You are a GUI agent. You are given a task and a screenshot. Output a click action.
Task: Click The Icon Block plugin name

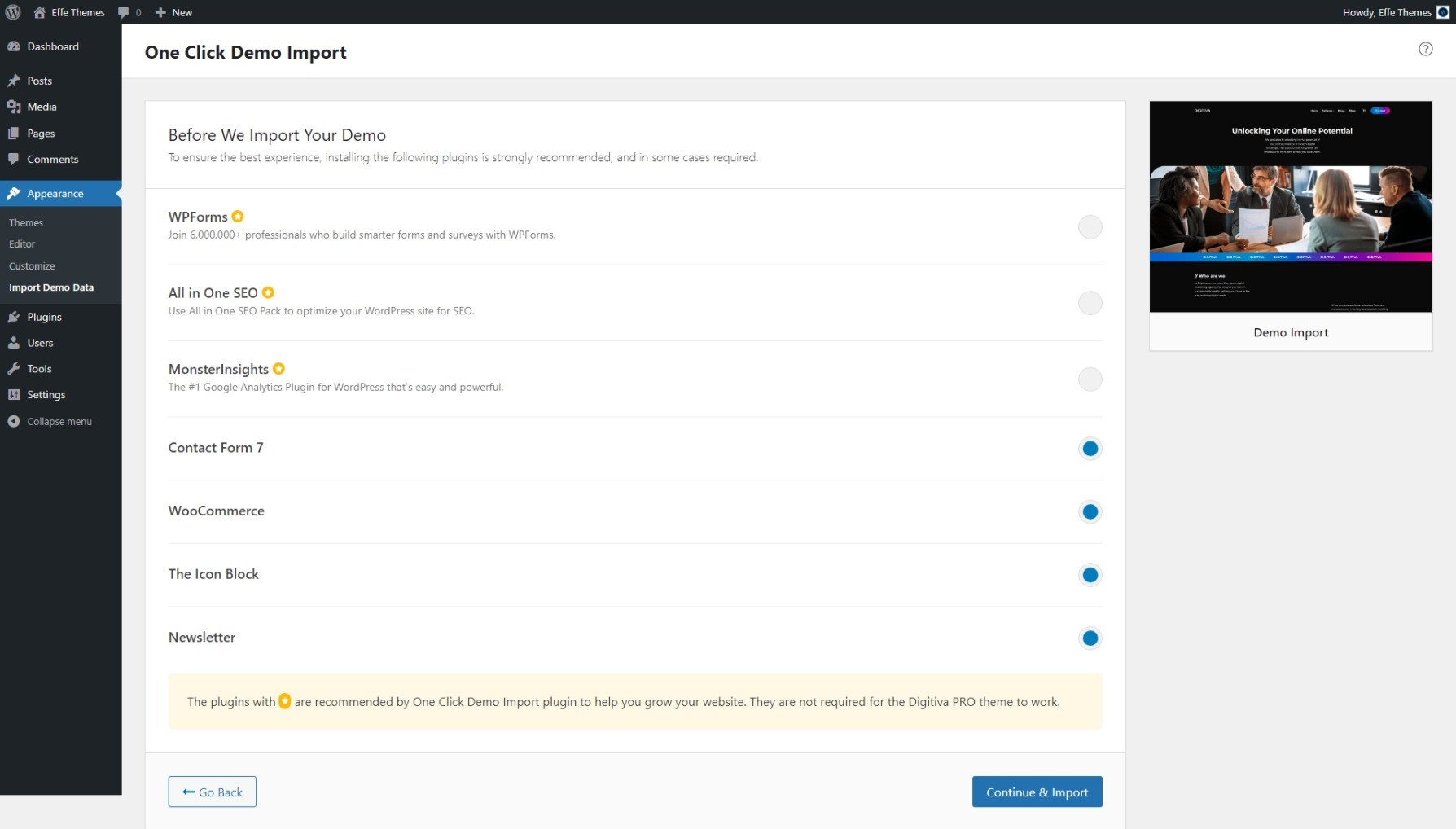pos(213,573)
